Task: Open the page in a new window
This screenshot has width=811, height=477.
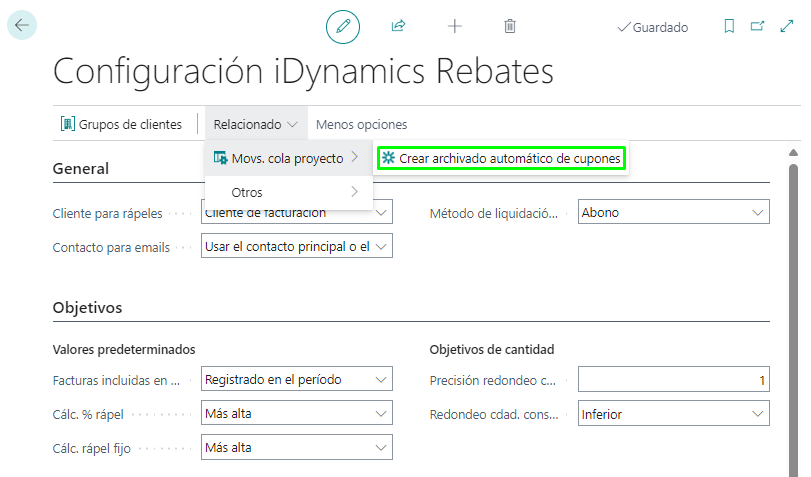Action: [757, 26]
